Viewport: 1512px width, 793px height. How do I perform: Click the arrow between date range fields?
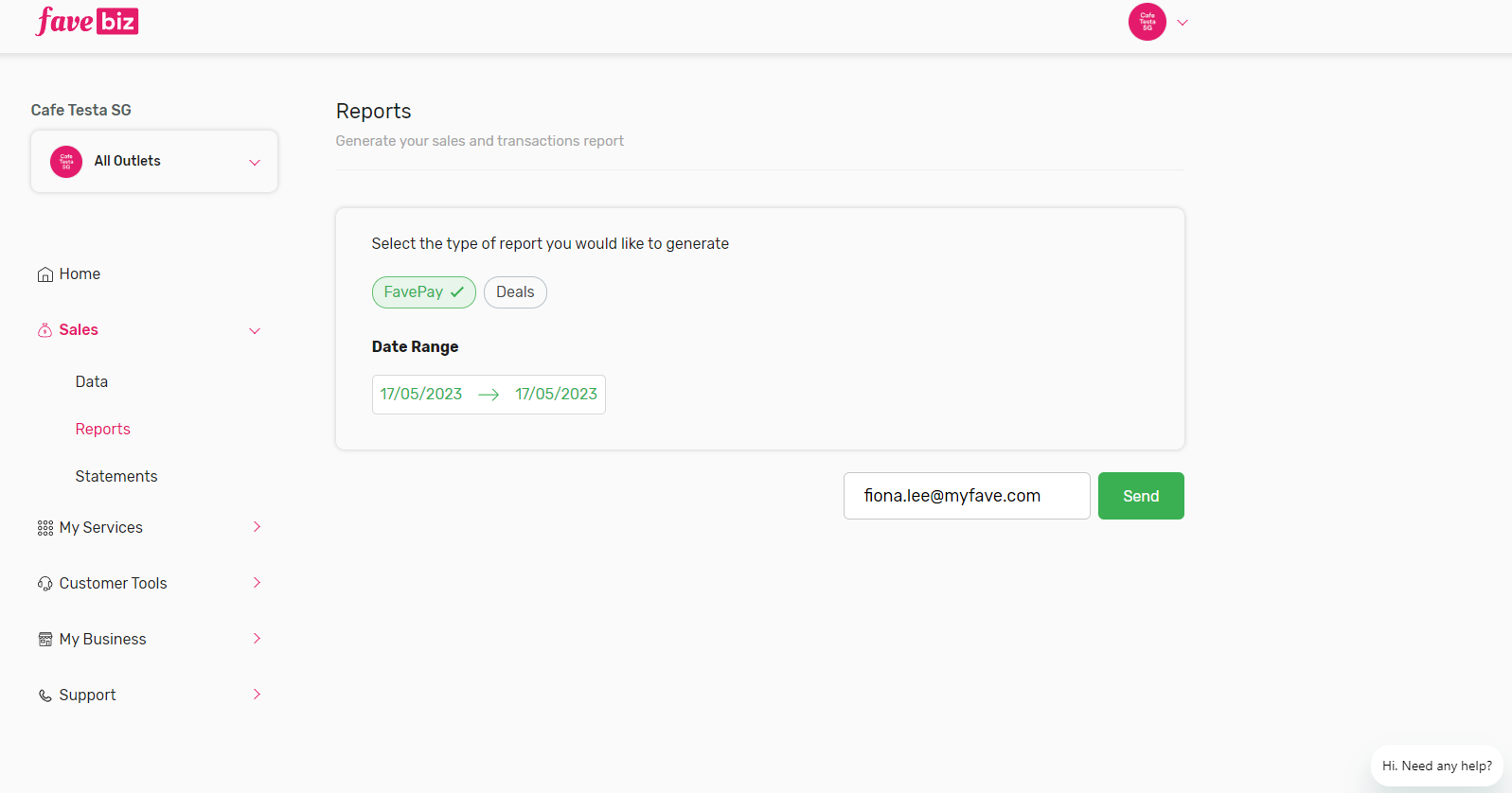pos(489,395)
